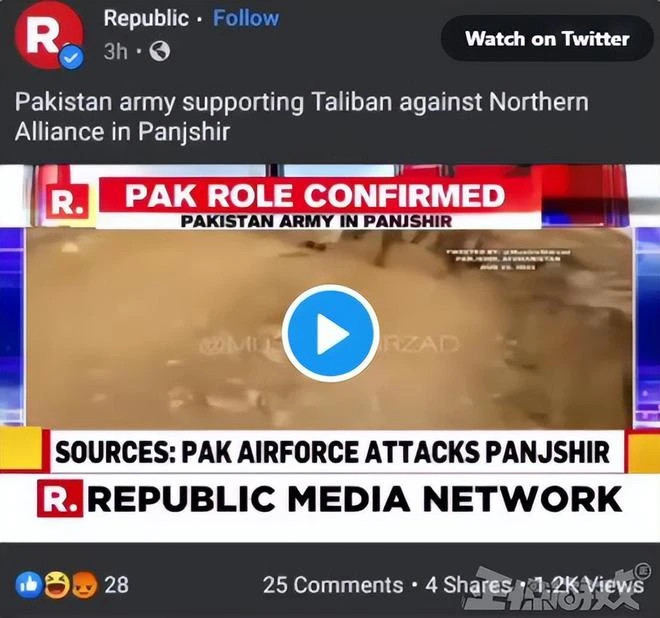This screenshot has height=618, width=660.
Task: Click the Watch on Twitter button
Action: tap(547, 39)
